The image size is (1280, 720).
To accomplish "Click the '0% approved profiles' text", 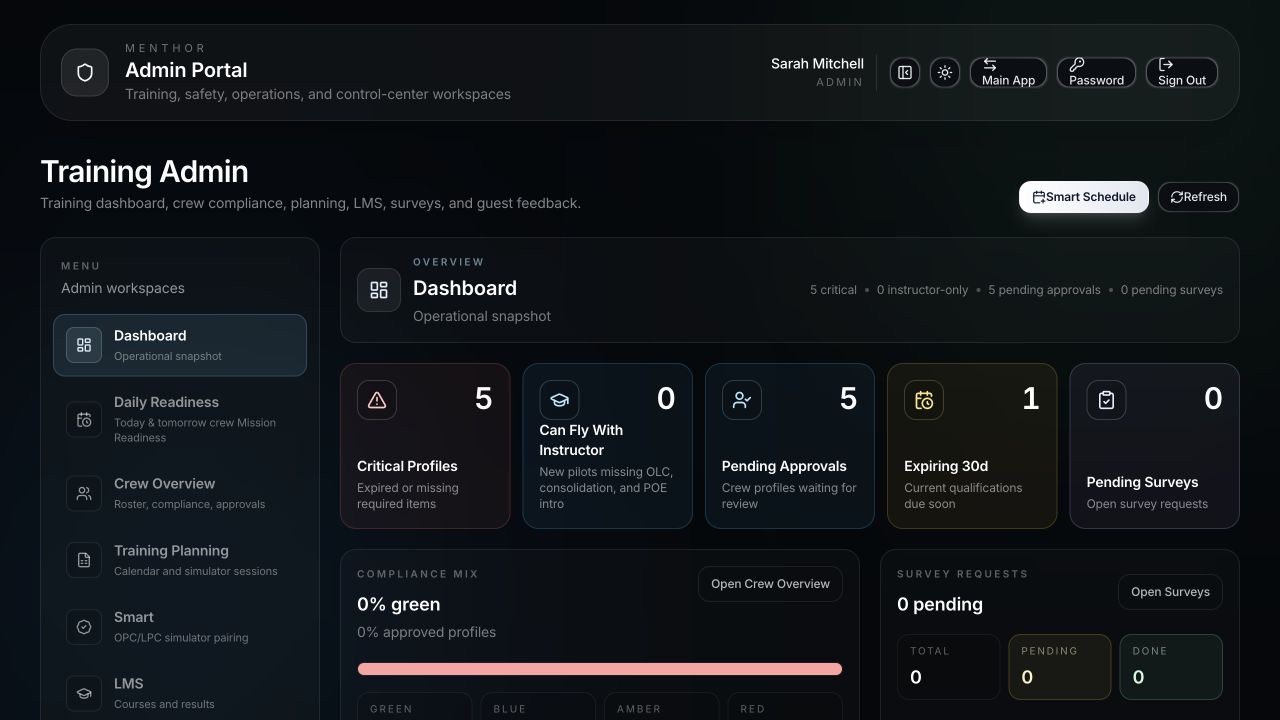I will 426,632.
